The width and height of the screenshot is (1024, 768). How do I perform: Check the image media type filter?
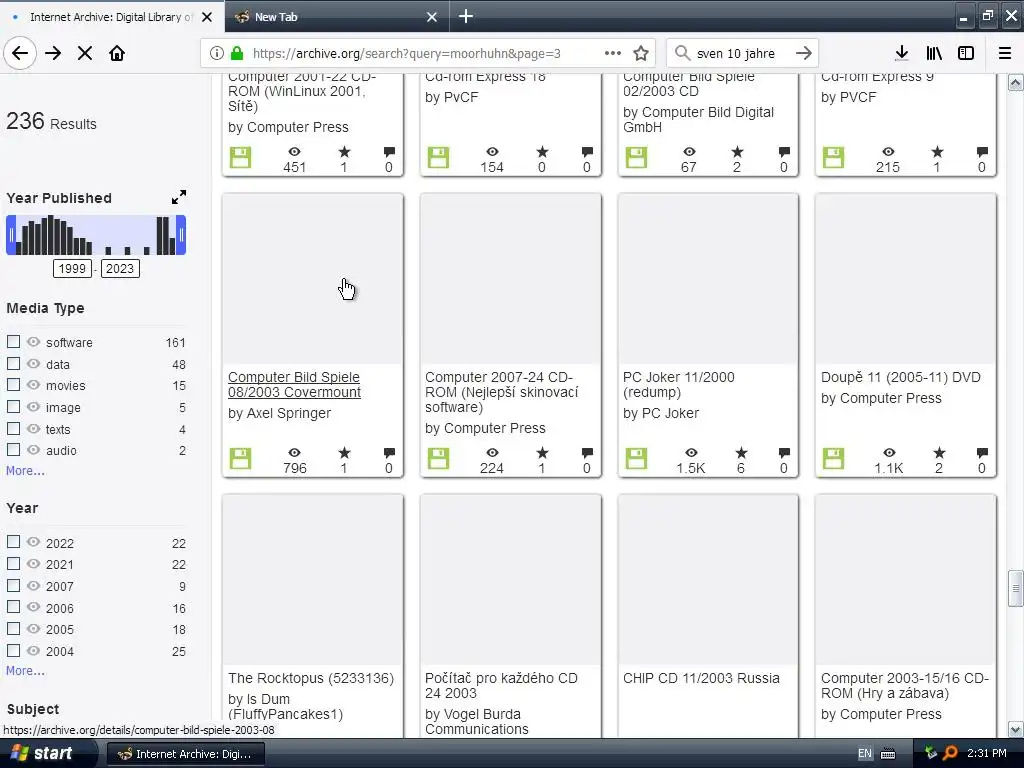coord(13,407)
